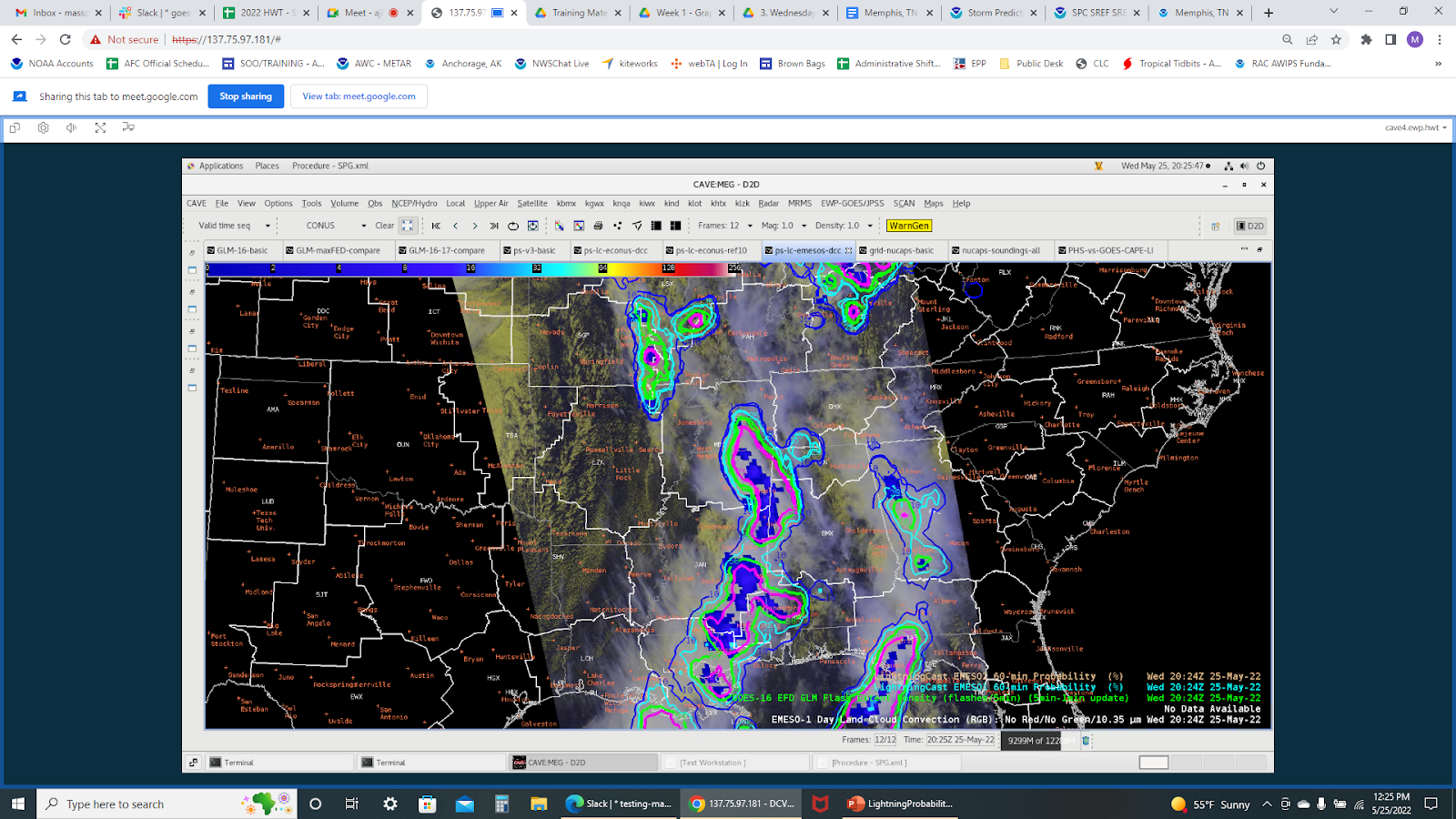
Task: Click the trash icon beside memory usage
Action: [1086, 741]
